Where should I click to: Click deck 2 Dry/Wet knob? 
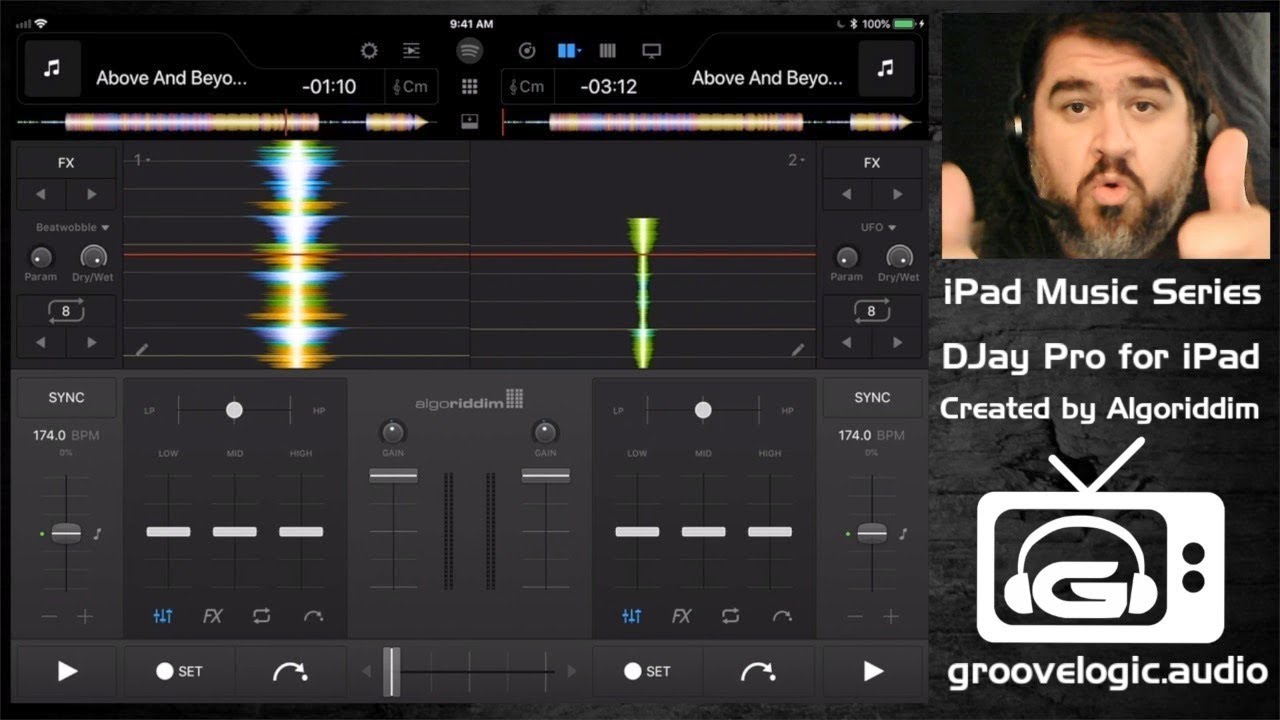[899, 257]
